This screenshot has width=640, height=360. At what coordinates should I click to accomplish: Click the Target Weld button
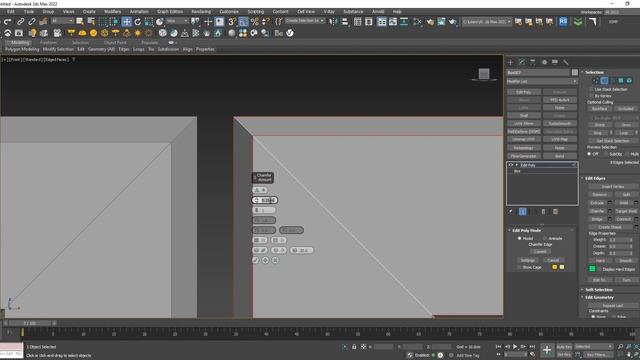click(626, 211)
